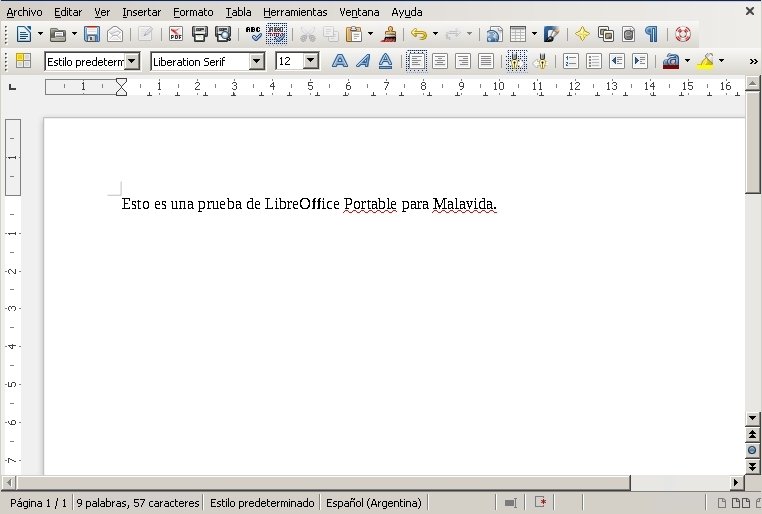This screenshot has height=514, width=762.
Task: Create a new document with the New icon
Action: pos(23,34)
